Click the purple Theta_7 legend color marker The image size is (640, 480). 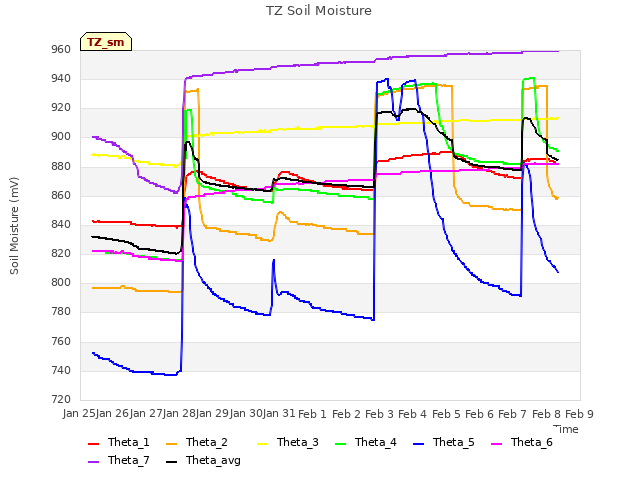coord(93,462)
